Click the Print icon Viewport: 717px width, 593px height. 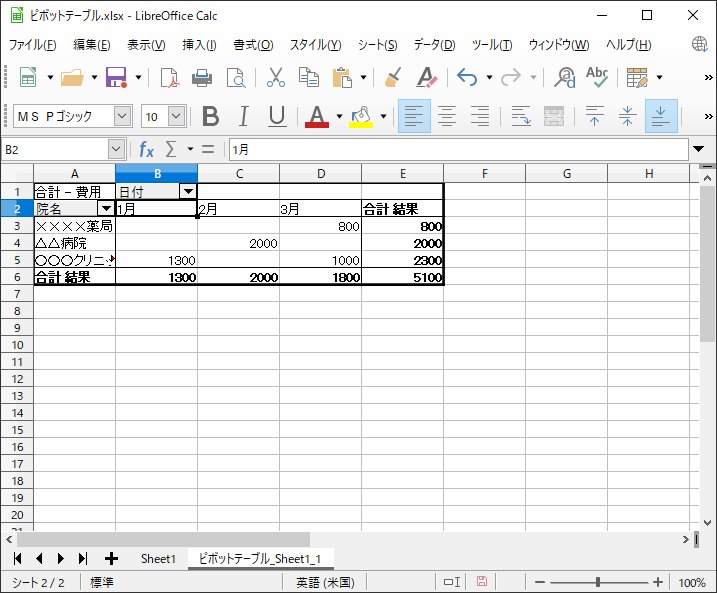[202, 77]
